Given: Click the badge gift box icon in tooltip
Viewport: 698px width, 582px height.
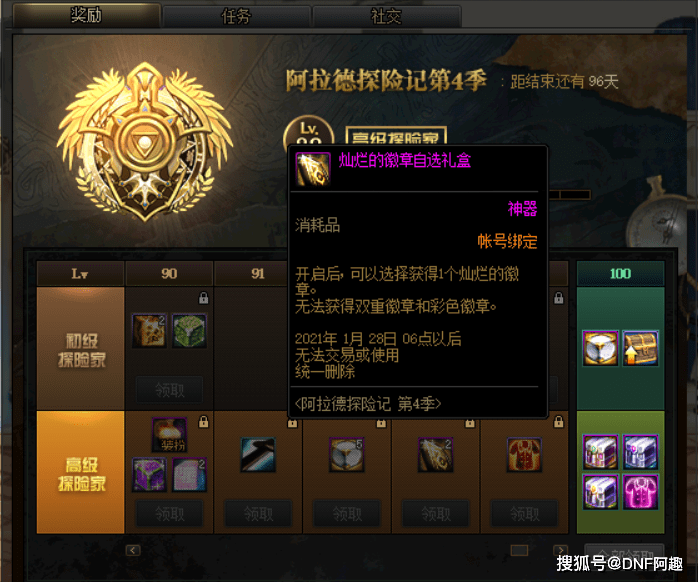Looking at the screenshot, I should pos(313,169).
